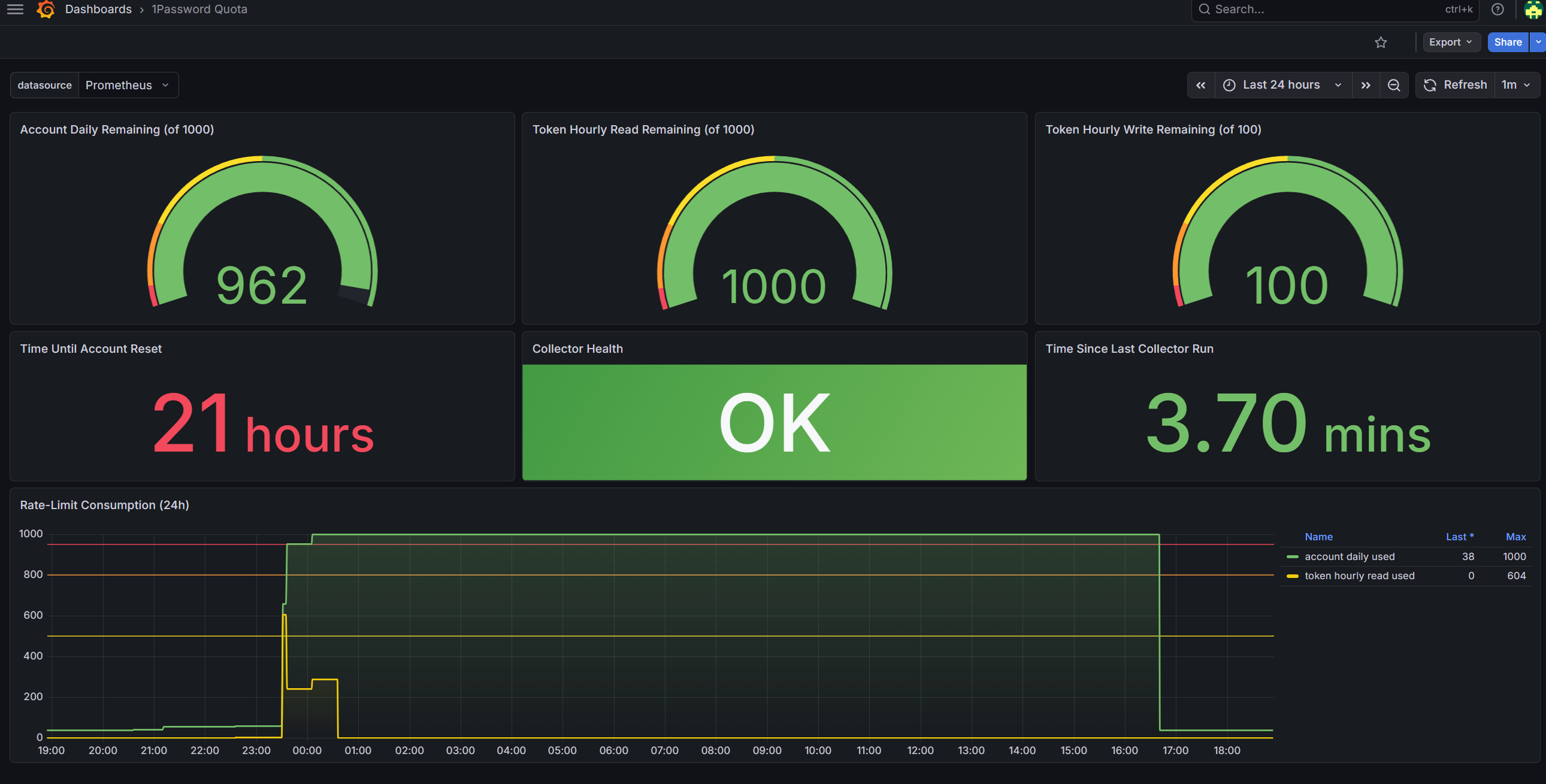Sort legend by Max column
Screen dimensions: 1546x784
[x=1515, y=537]
